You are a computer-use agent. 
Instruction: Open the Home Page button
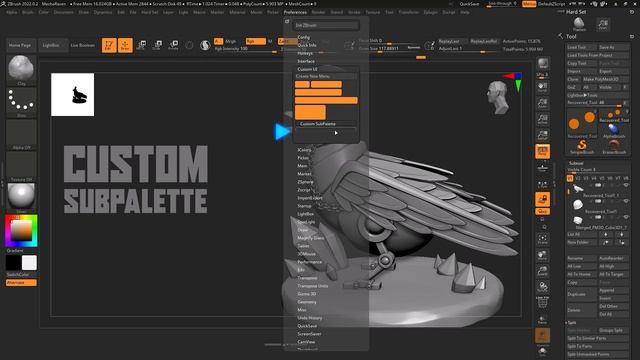[x=20, y=45]
